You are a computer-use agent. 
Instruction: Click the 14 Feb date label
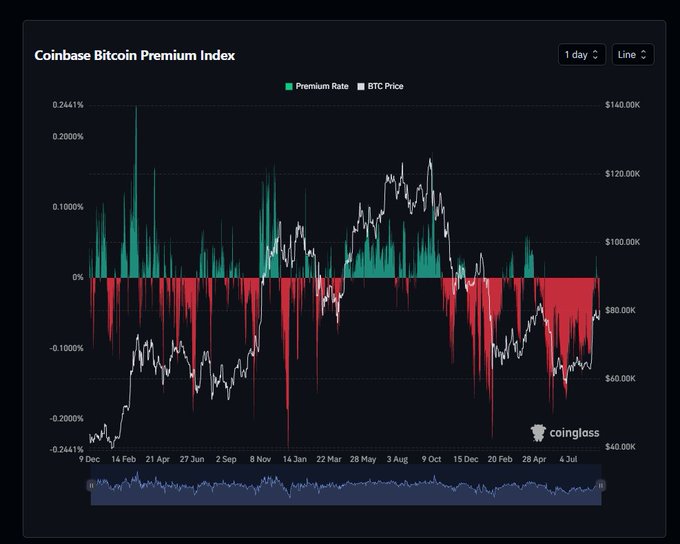pyautogui.click(x=124, y=459)
